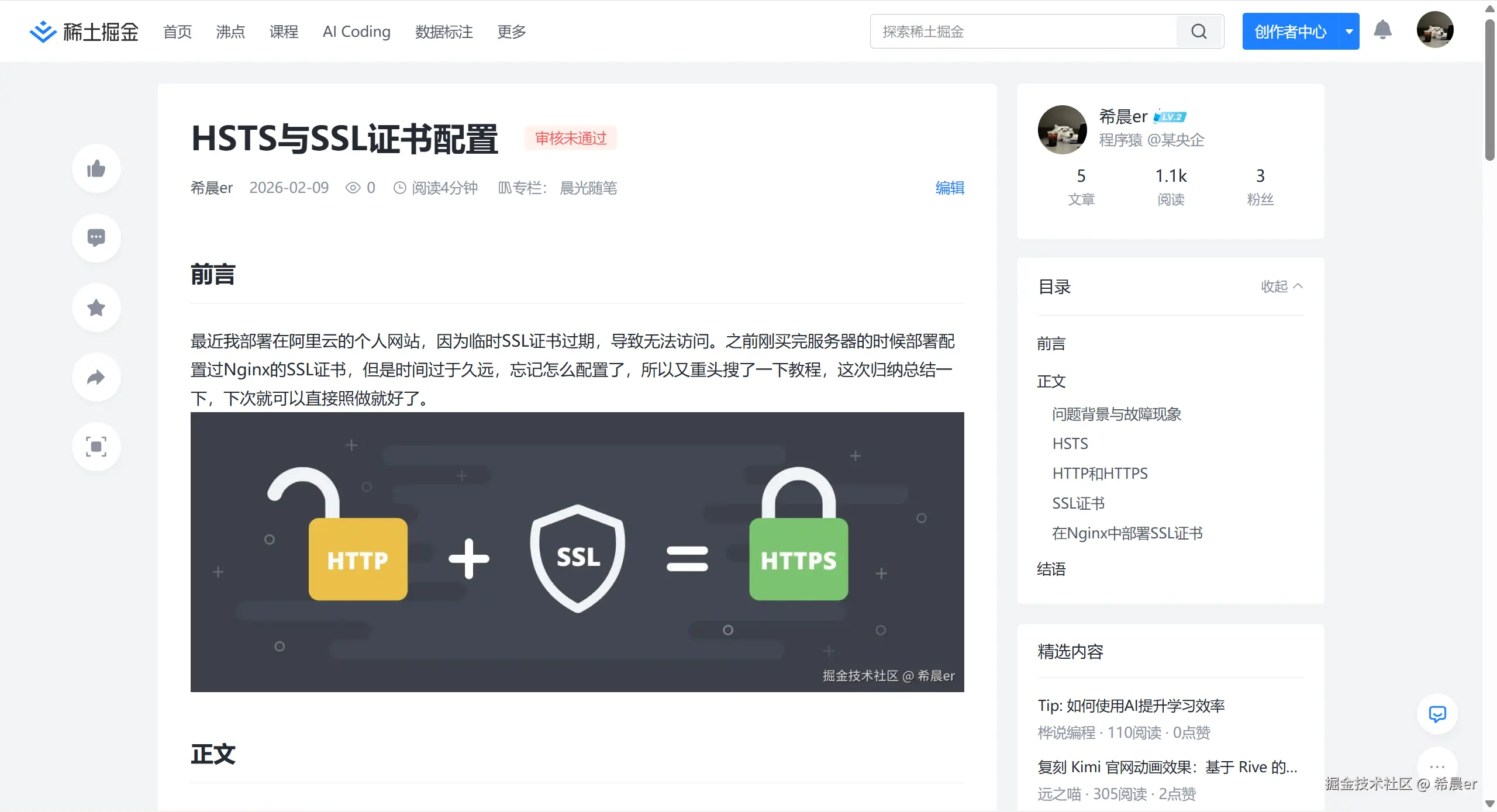Click the thumbs-up like icon on left sidebar
The height and width of the screenshot is (812, 1497).
pos(95,168)
